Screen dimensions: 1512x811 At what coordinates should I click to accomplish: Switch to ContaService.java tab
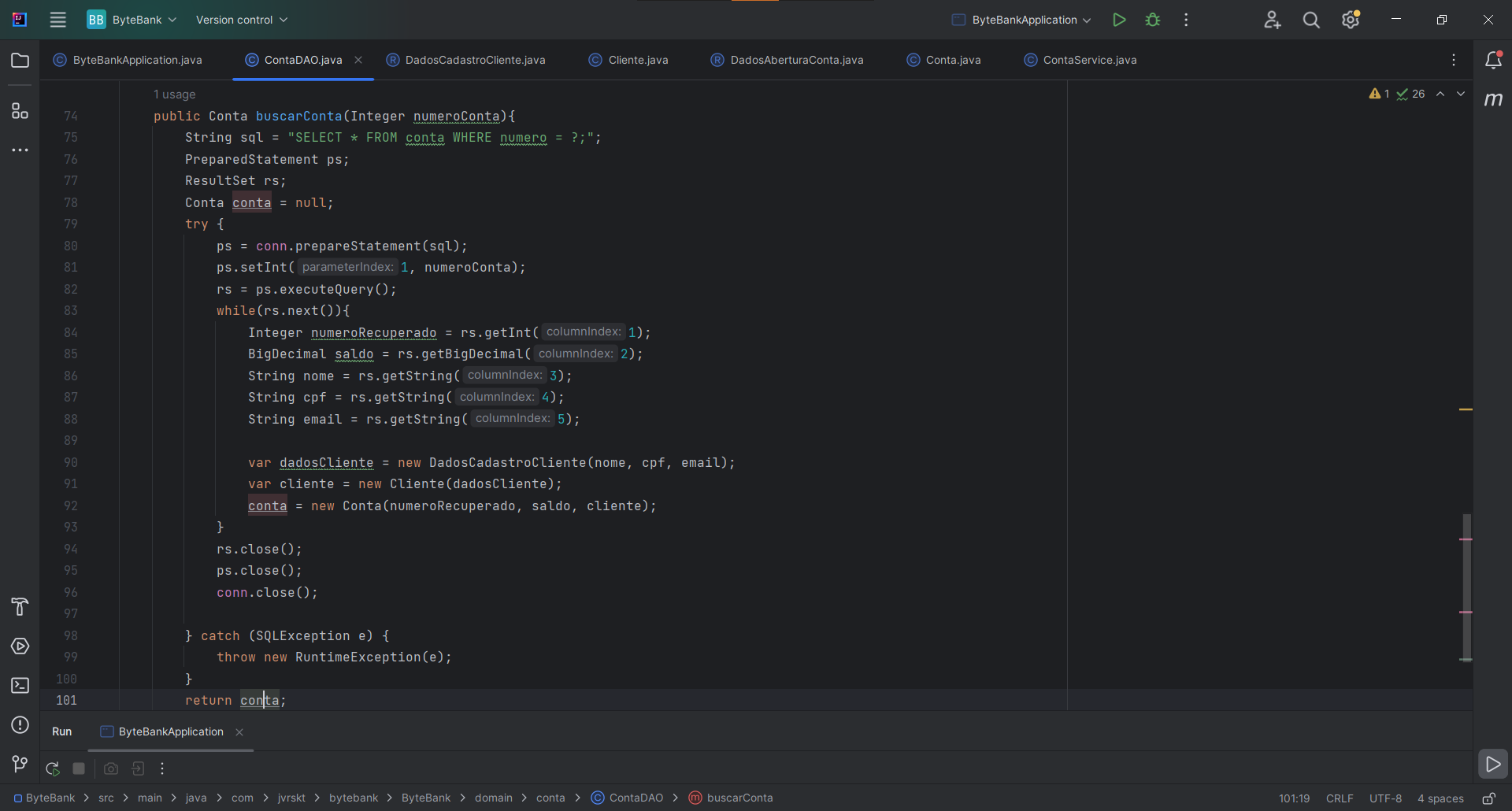point(1080,60)
